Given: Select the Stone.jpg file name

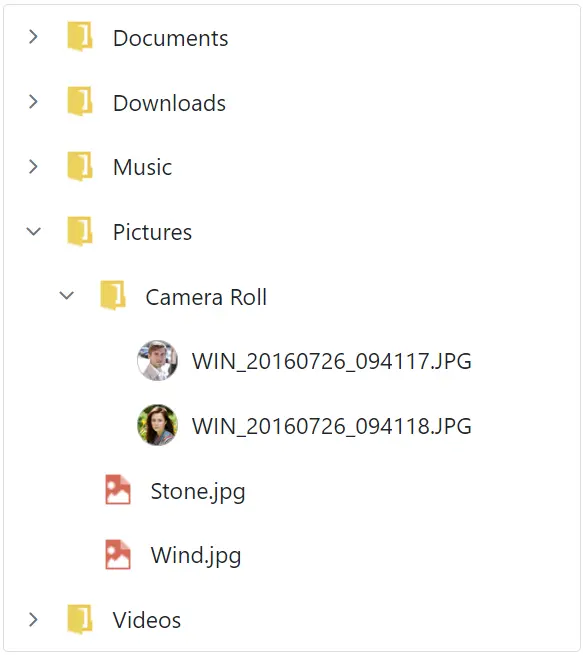Looking at the screenshot, I should pyautogui.click(x=198, y=492).
